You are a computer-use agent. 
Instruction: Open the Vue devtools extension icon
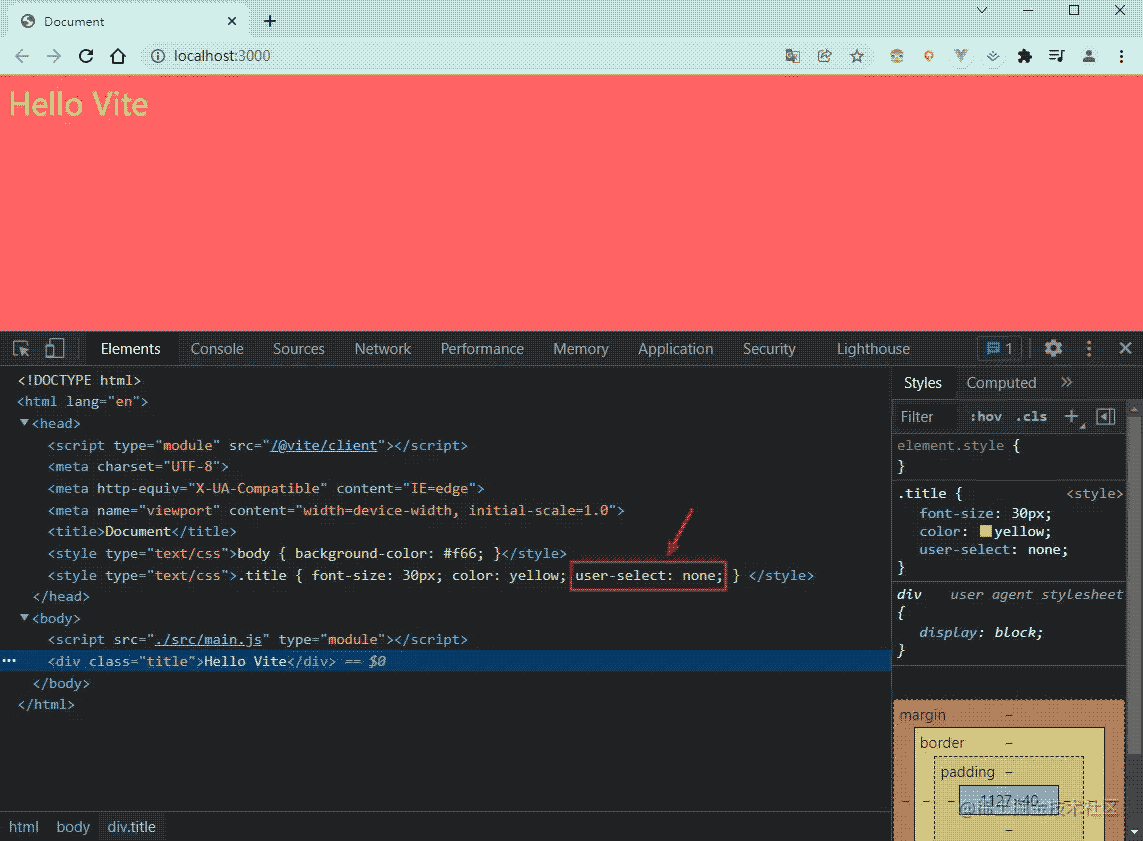(961, 56)
